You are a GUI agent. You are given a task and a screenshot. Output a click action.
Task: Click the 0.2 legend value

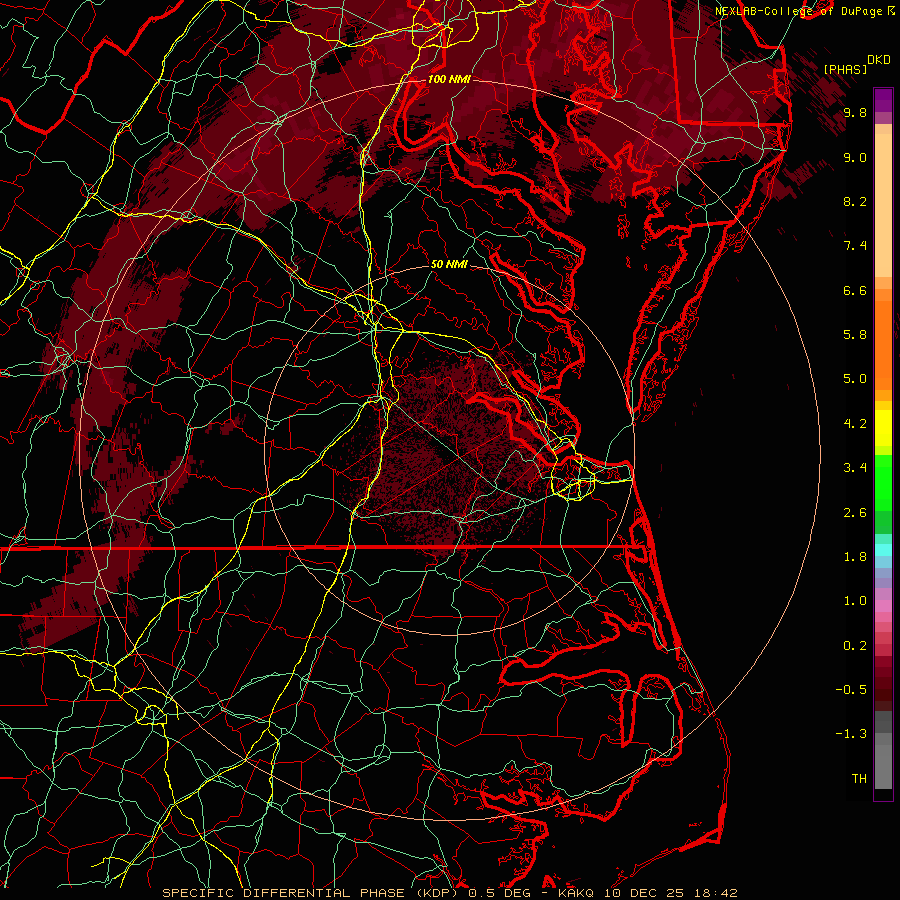click(855, 646)
